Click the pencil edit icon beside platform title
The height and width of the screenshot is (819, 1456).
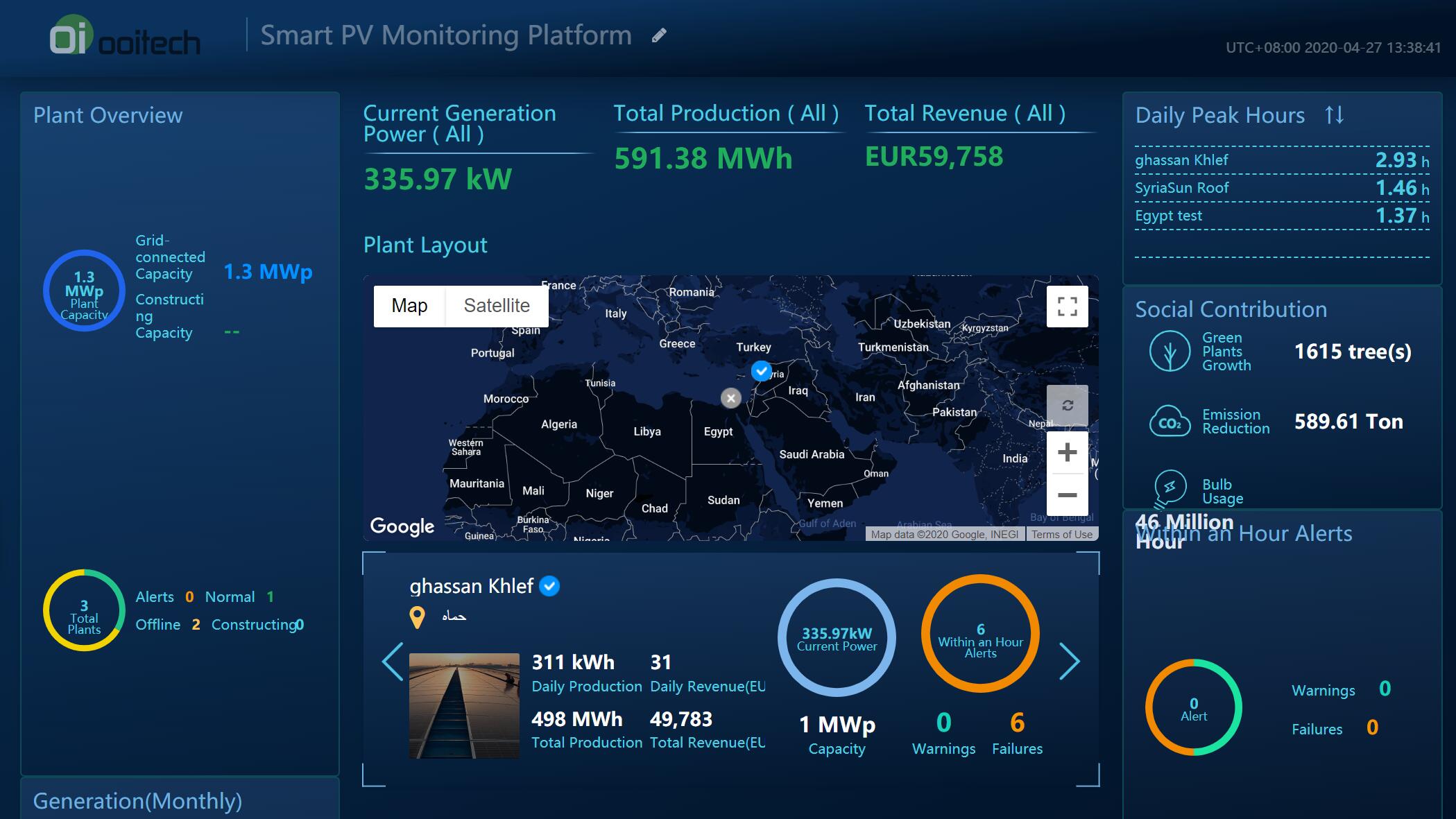[x=659, y=35]
